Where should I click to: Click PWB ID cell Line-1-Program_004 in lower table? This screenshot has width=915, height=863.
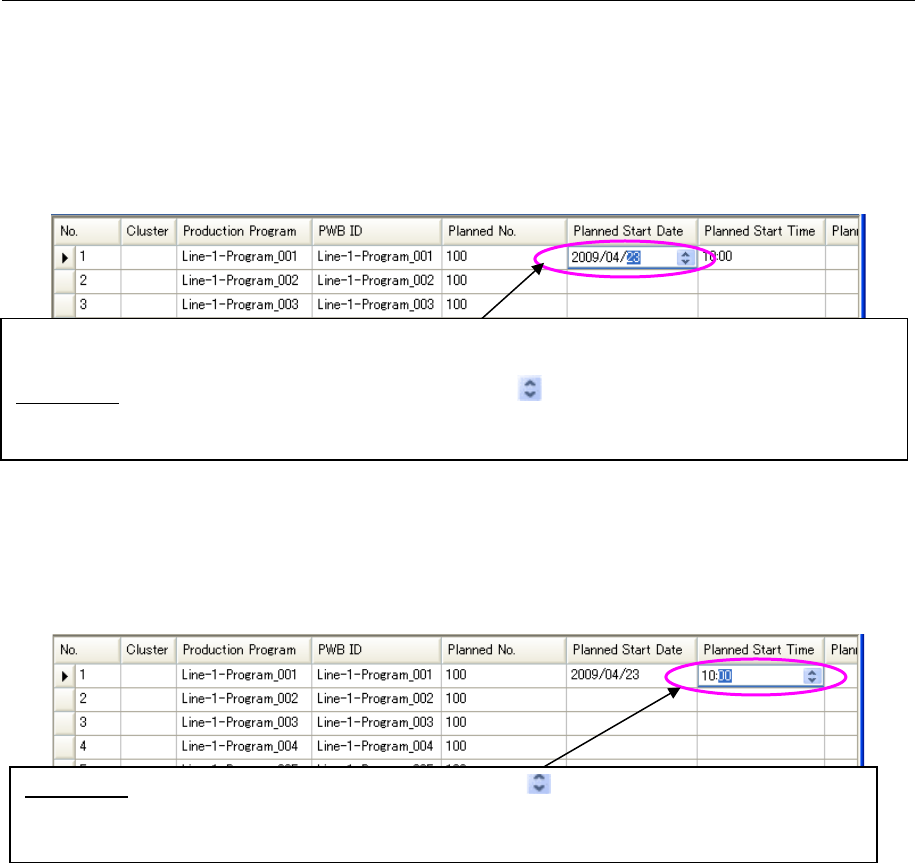click(376, 746)
